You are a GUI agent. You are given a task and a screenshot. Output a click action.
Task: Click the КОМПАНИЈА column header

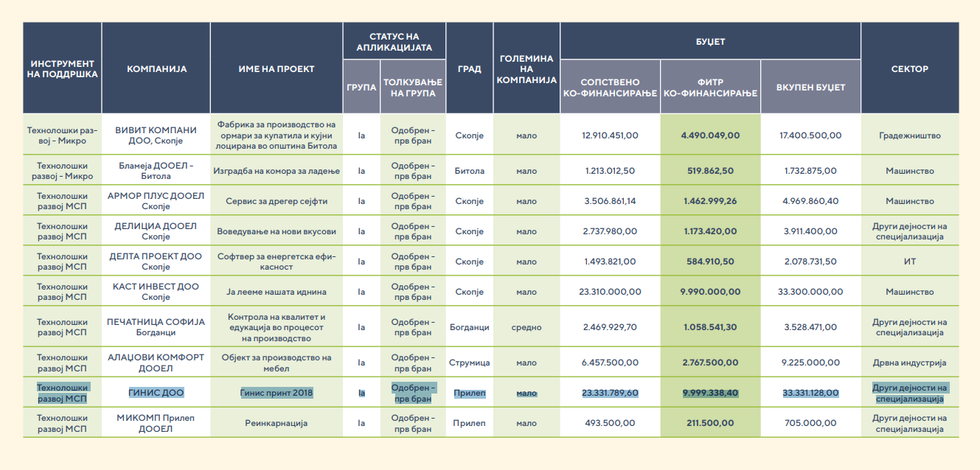pos(156,69)
